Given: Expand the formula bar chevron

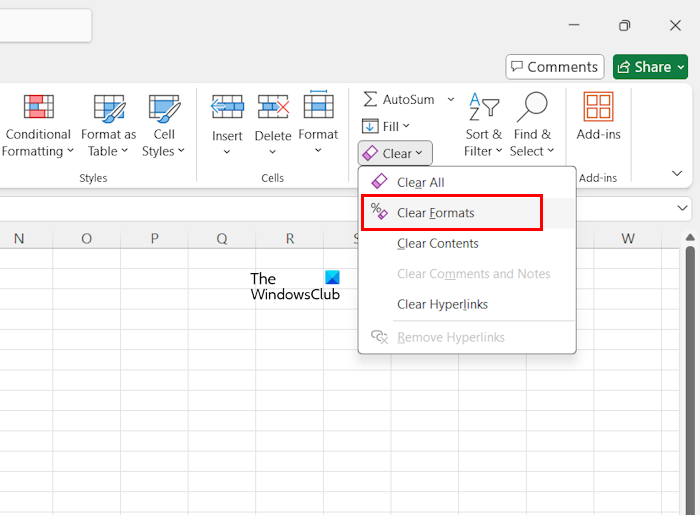Looking at the screenshot, I should (682, 208).
